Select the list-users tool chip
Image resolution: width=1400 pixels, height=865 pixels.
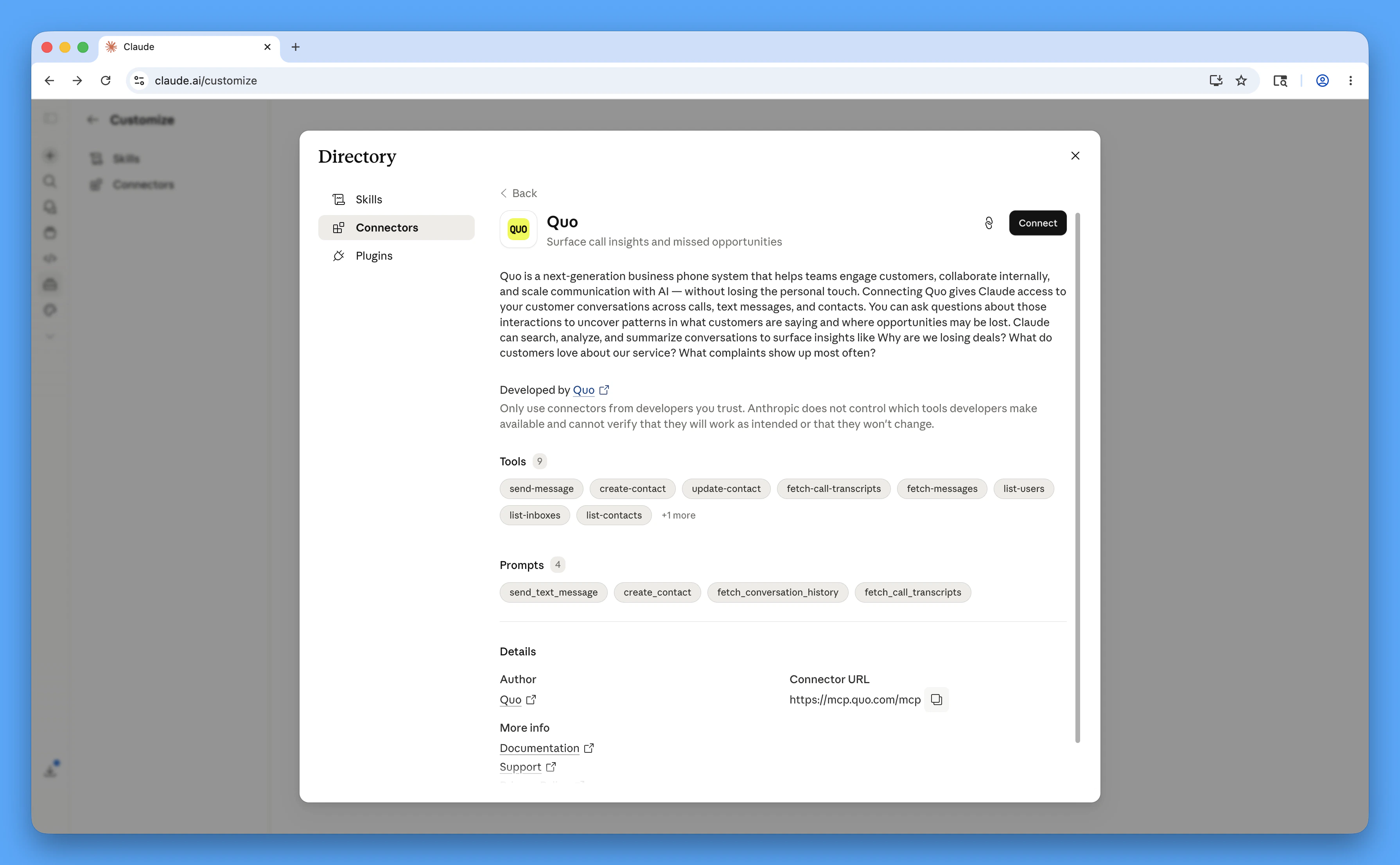[x=1023, y=488]
